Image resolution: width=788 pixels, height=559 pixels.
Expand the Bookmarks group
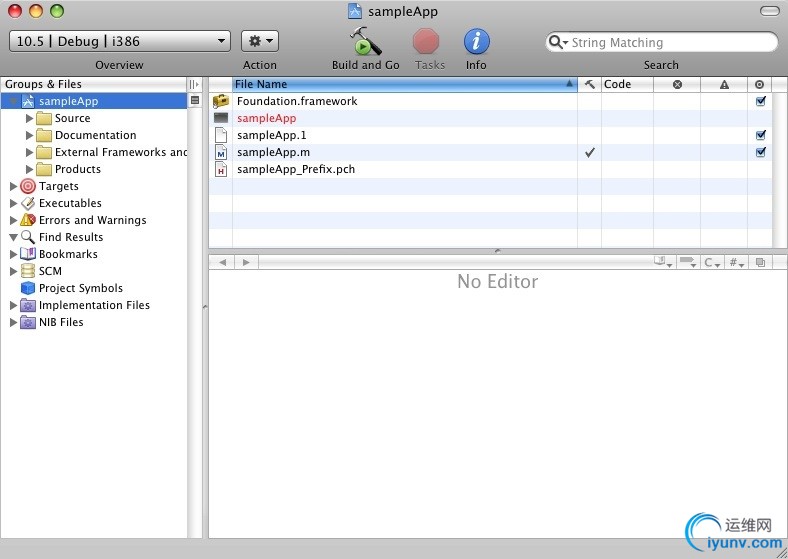tap(13, 254)
